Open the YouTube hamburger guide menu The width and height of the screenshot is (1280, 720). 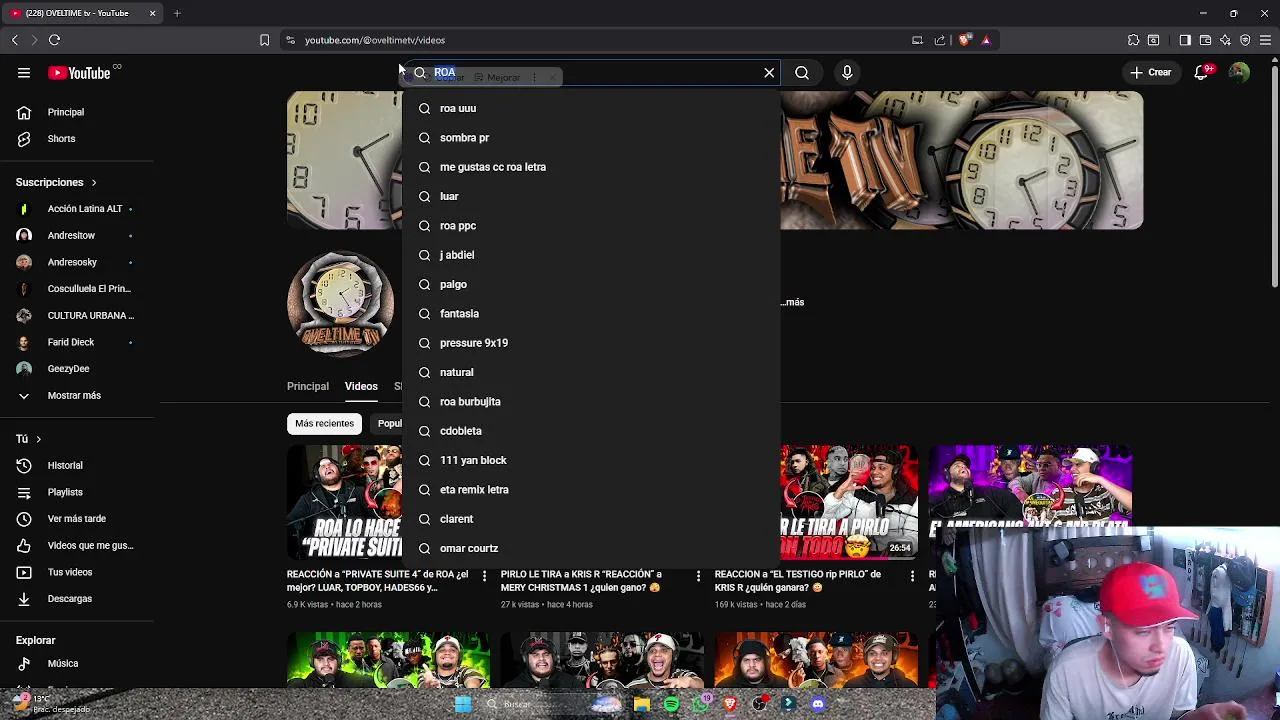click(x=24, y=72)
